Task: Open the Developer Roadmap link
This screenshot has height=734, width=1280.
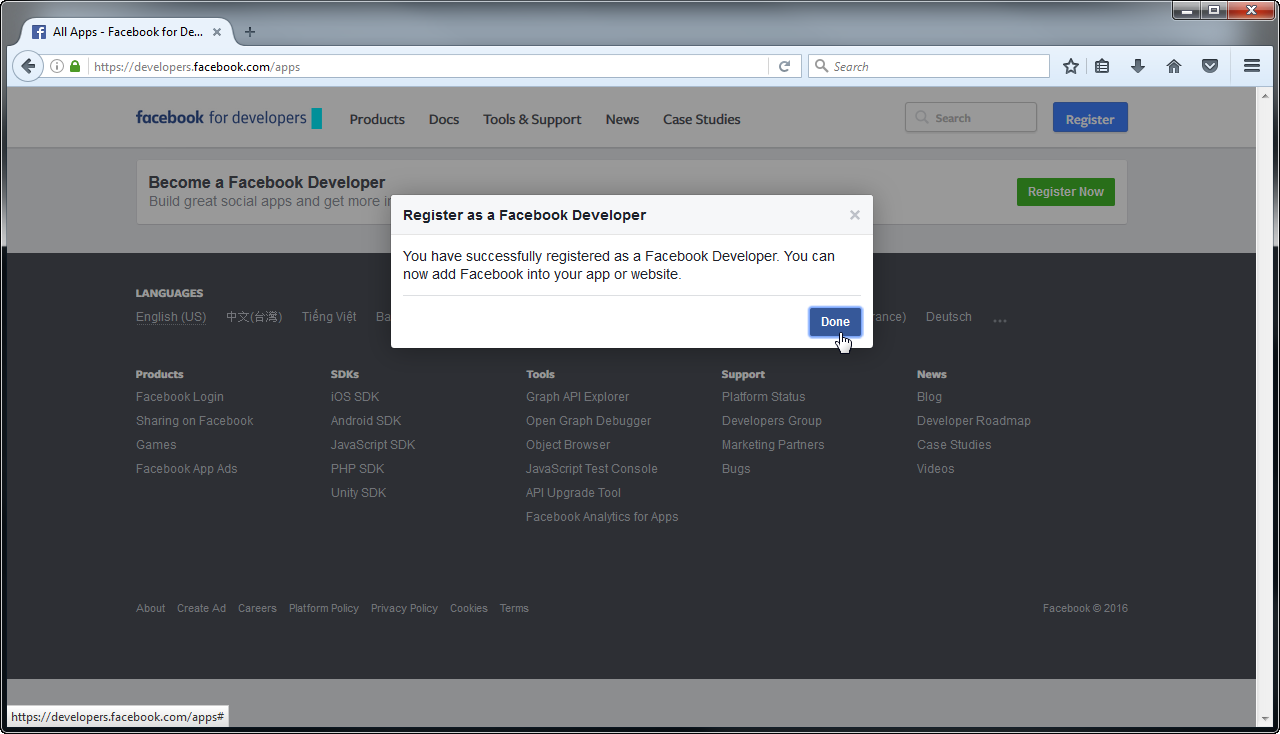Action: pos(974,421)
